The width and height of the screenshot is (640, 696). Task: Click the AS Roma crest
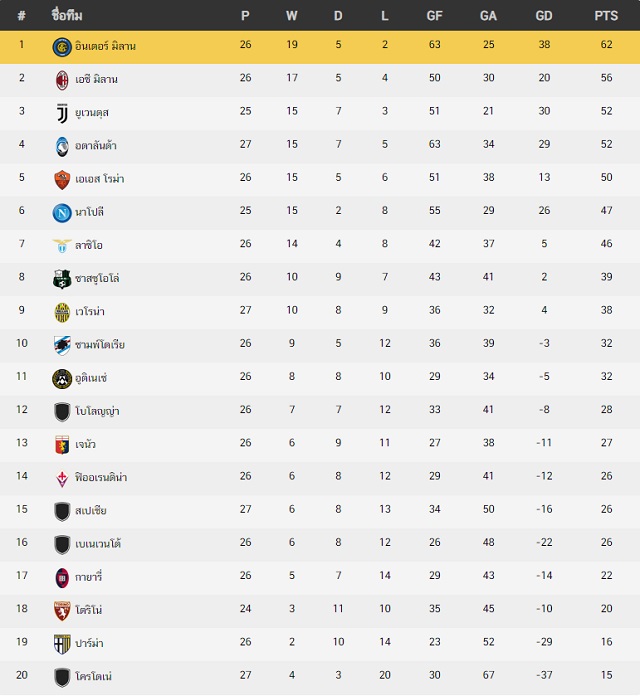(x=62, y=180)
